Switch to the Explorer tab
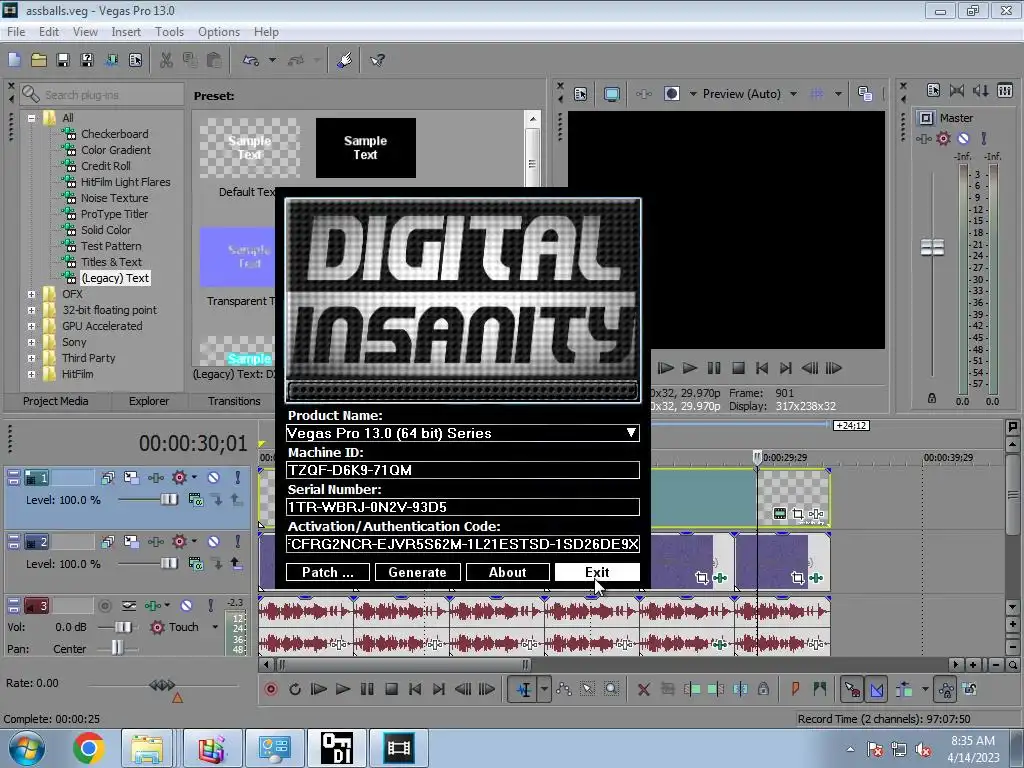The width and height of the screenshot is (1024, 768). click(149, 401)
